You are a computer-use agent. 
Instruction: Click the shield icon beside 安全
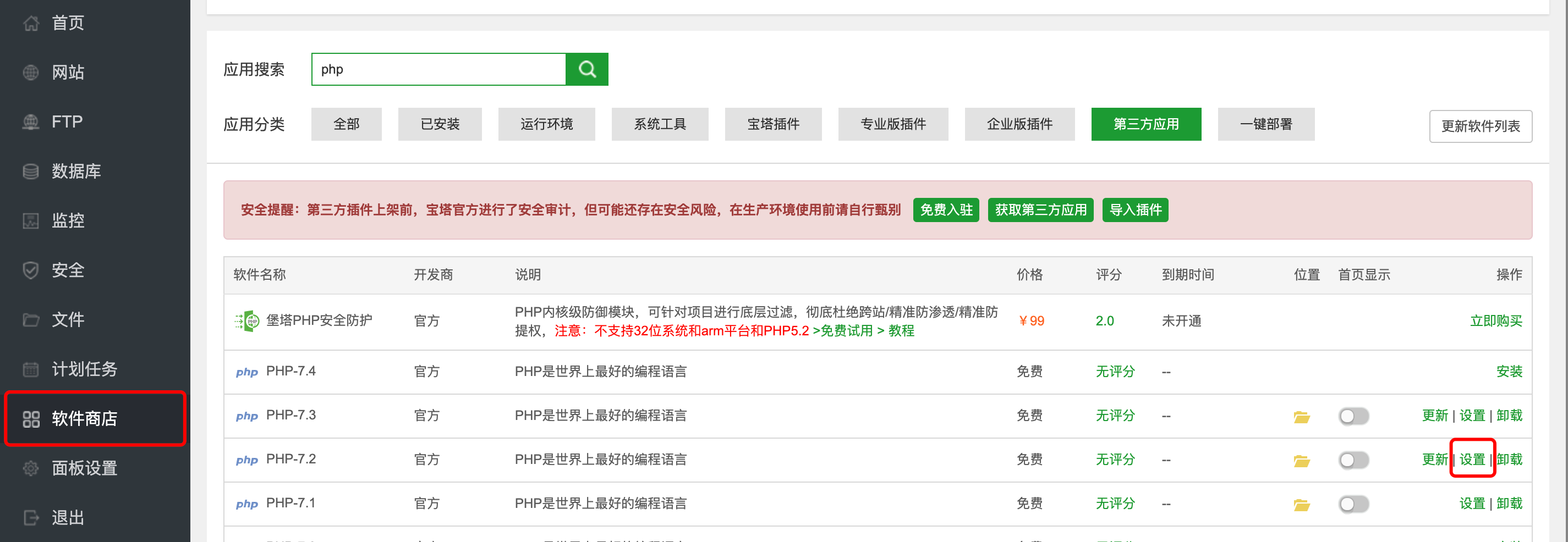(x=31, y=270)
